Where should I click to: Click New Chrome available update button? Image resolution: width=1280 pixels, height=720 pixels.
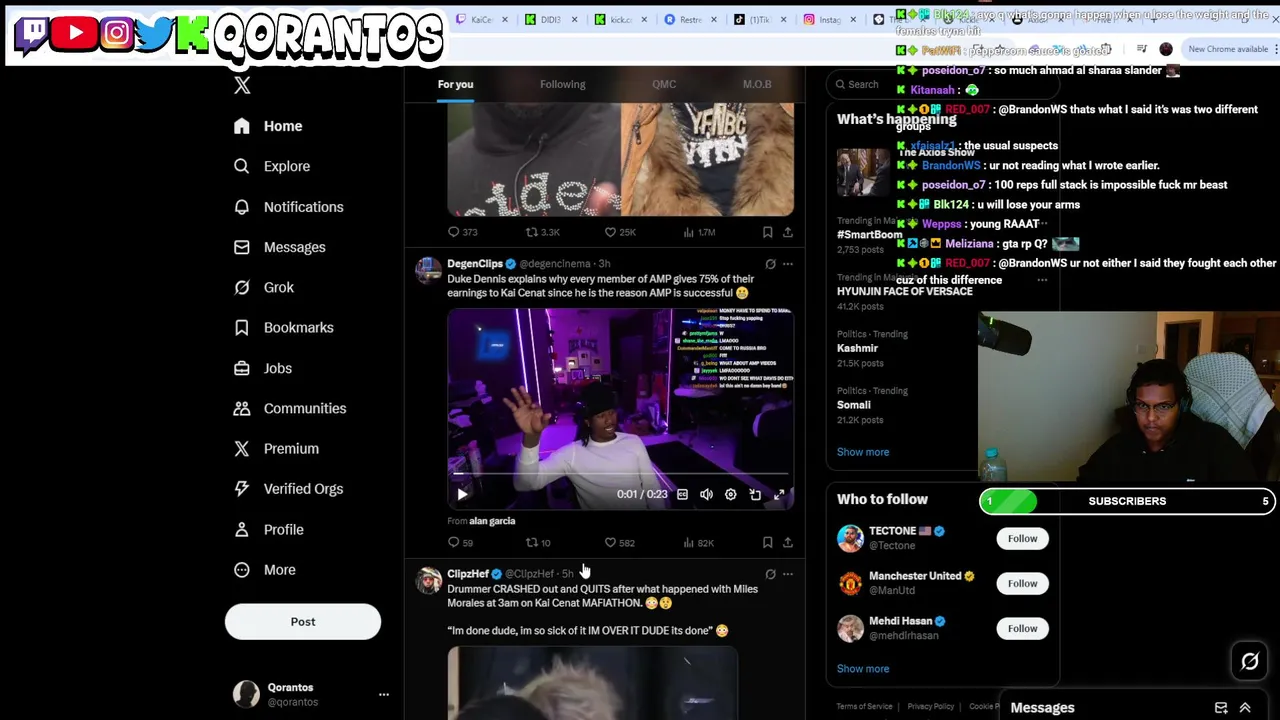(1226, 49)
